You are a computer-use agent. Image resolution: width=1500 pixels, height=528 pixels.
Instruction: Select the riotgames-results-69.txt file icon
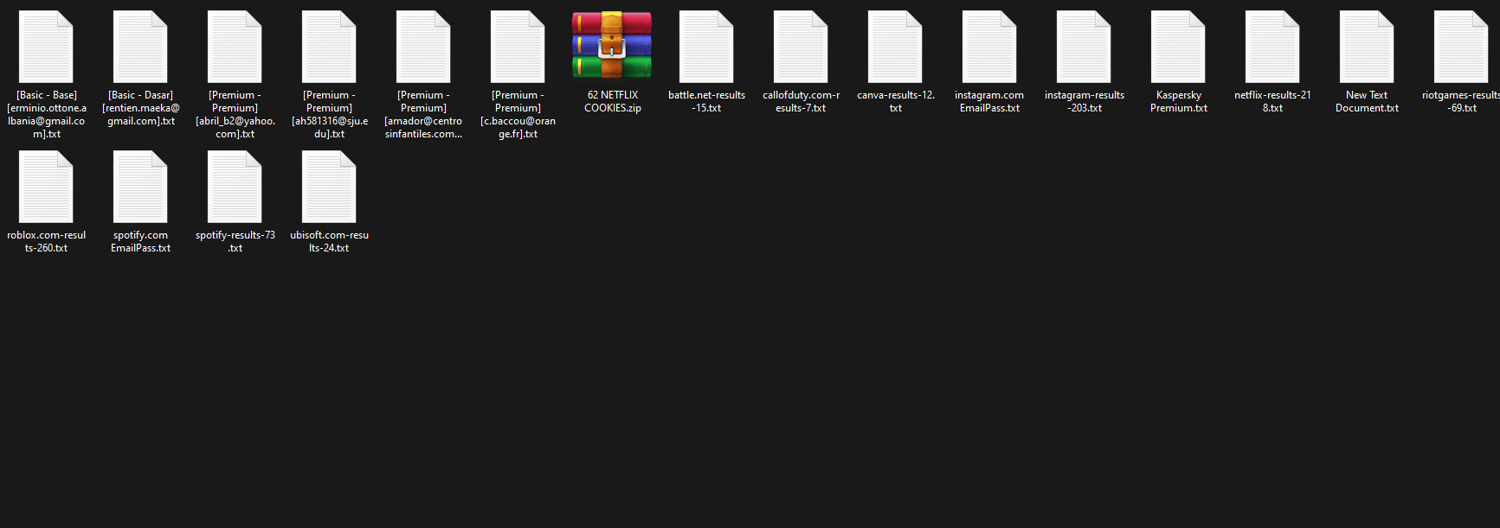click(1461, 47)
